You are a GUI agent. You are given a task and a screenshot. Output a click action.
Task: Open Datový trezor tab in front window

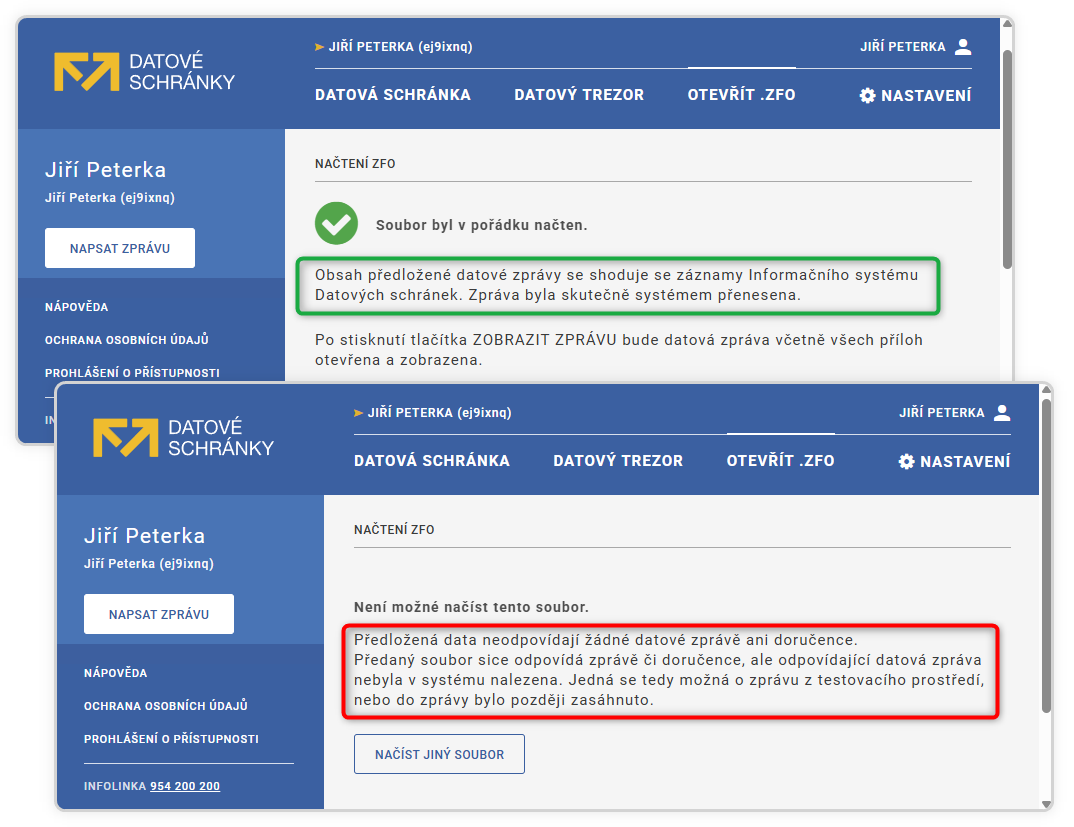point(618,460)
